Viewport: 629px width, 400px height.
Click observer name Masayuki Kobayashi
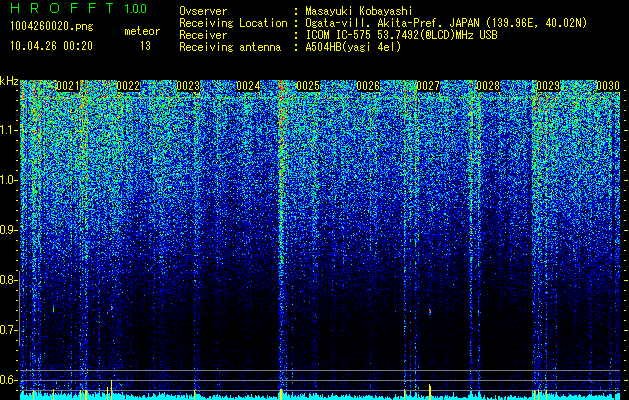[358, 11]
